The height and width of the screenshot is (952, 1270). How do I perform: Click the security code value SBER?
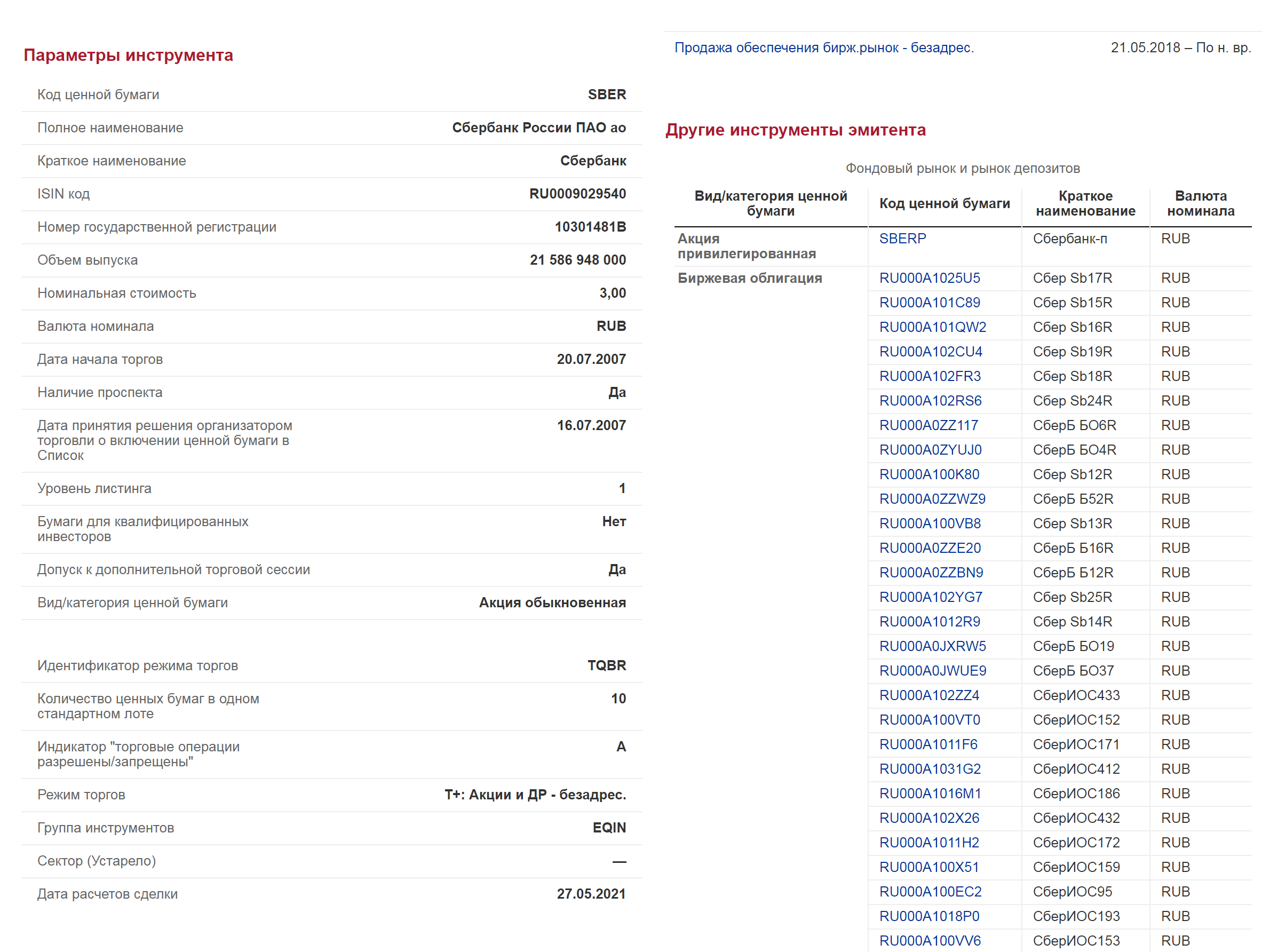606,95
